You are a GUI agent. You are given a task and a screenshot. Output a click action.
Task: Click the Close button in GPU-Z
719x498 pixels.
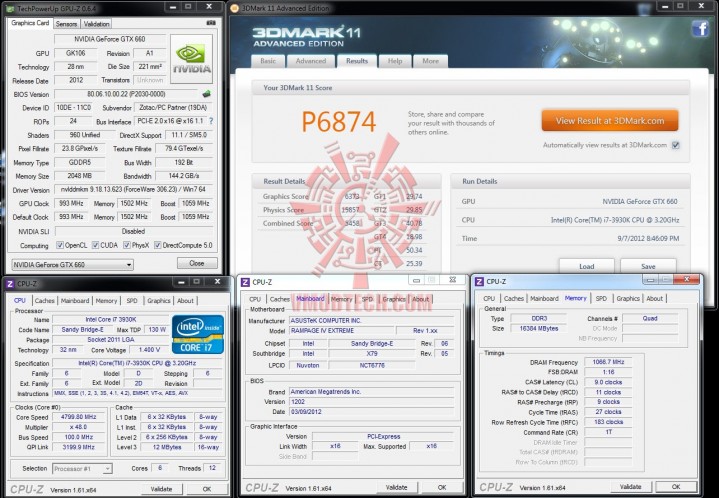(197, 263)
